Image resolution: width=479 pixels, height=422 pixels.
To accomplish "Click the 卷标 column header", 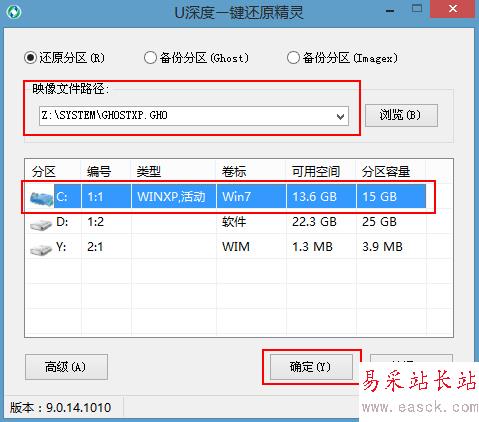I will 251,172.
